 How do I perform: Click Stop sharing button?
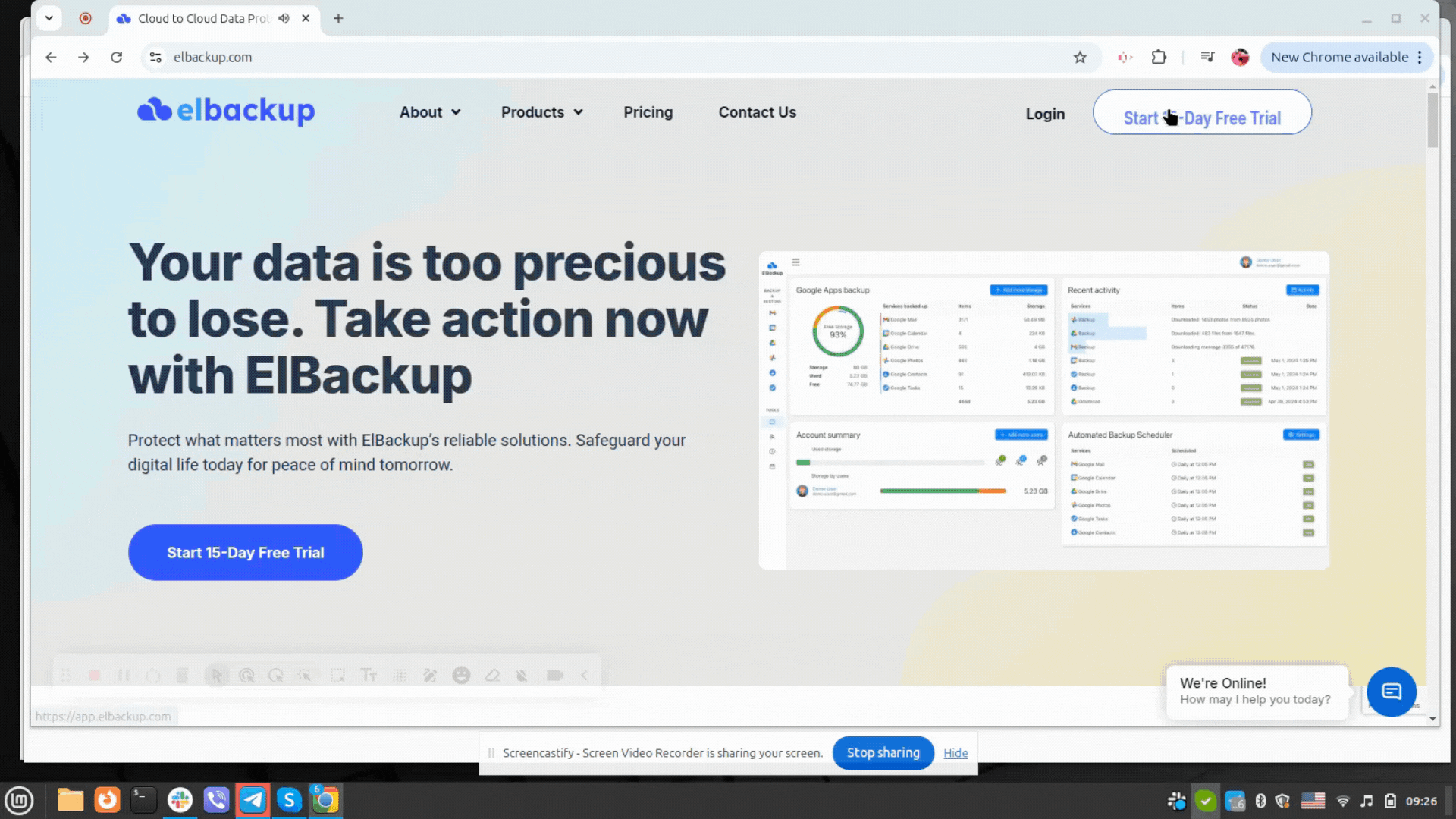click(x=883, y=752)
